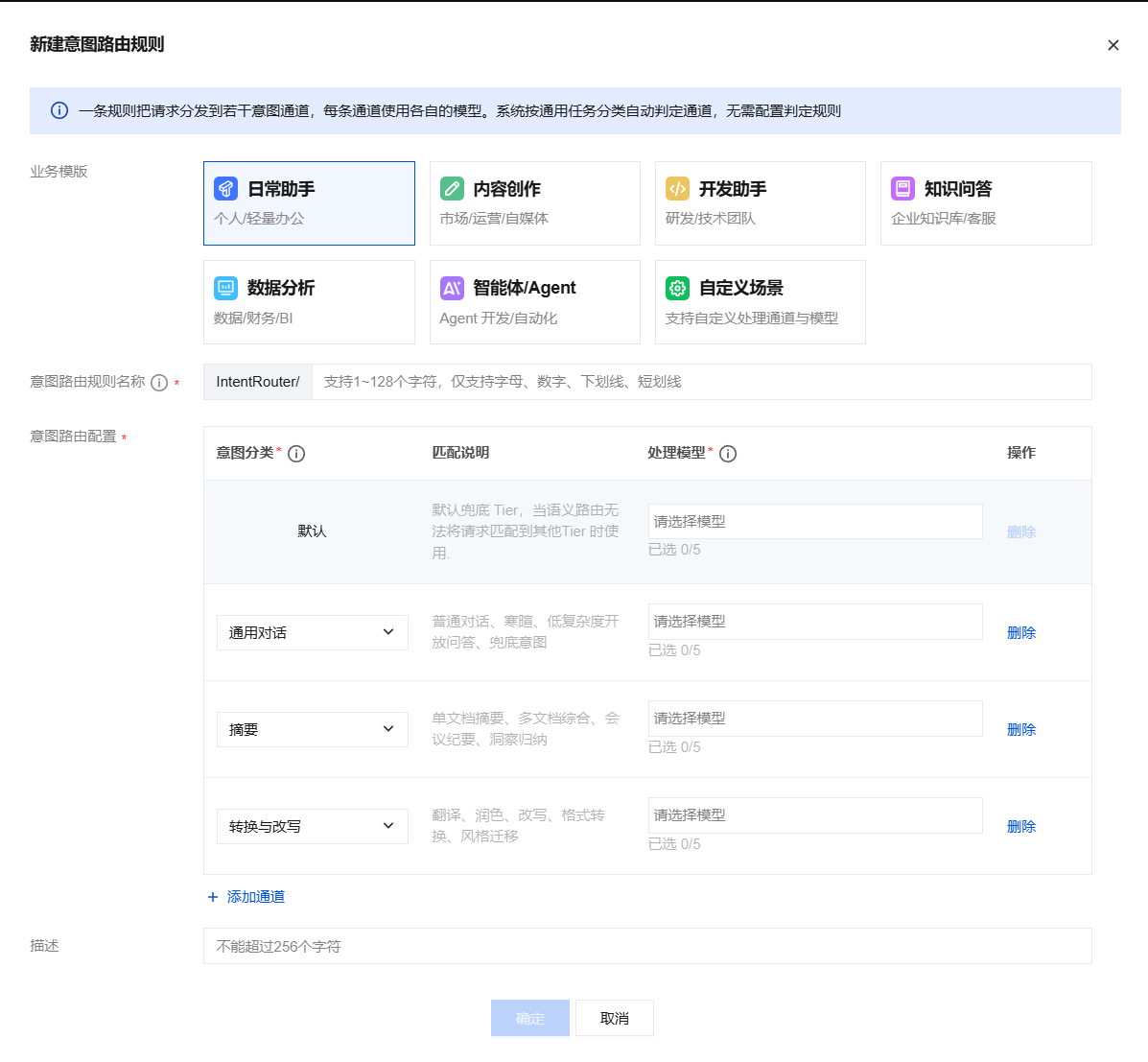This screenshot has width=1148, height=1062.
Task: Click the 单文档摘要 description text
Action: [525, 729]
